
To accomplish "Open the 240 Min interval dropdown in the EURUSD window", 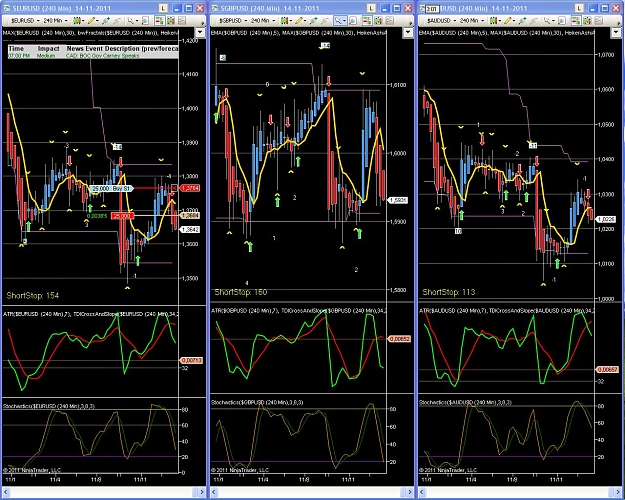I will 55,20.
